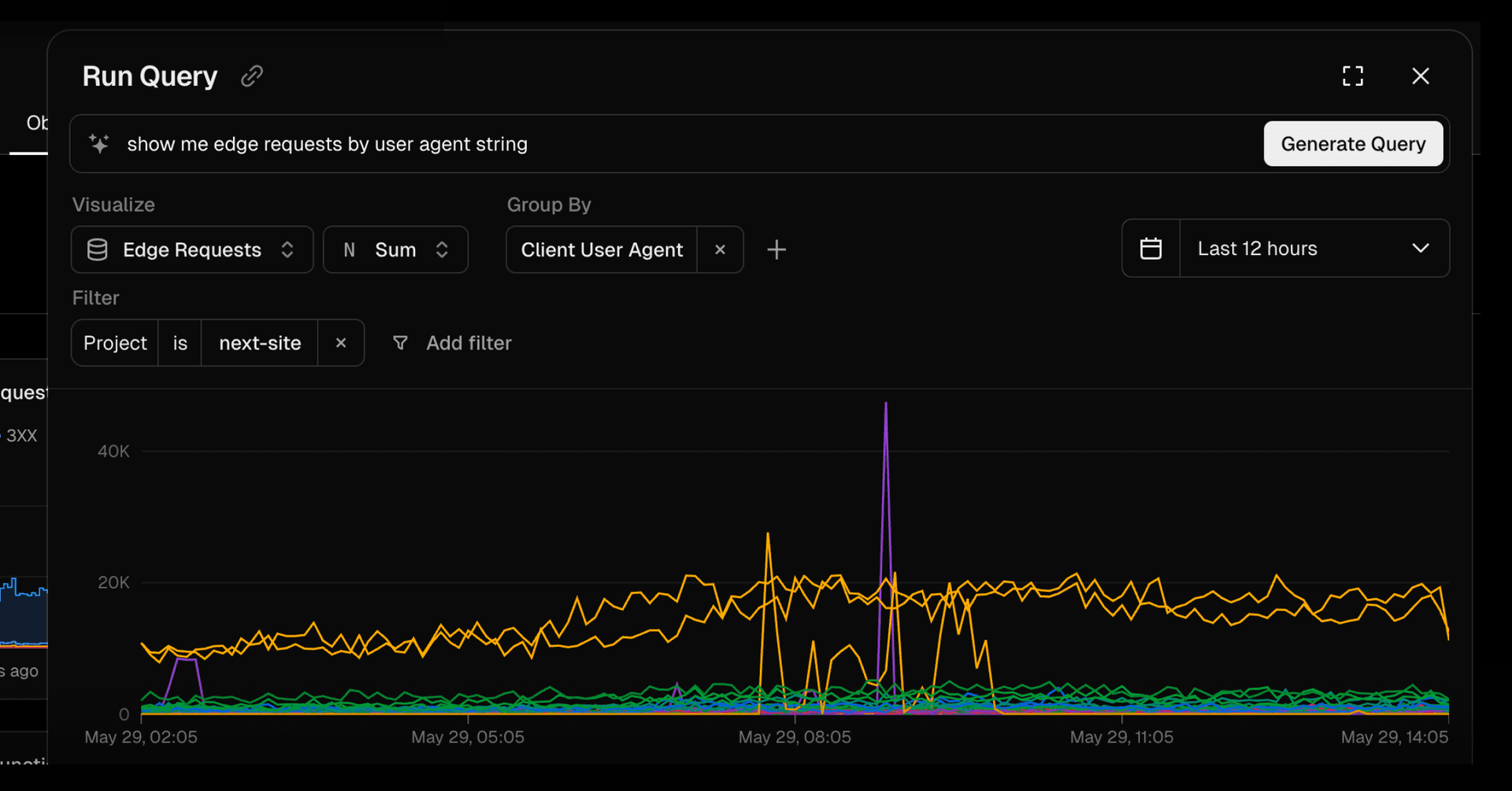This screenshot has height=791, width=1512.
Task: Click the Generate Query button
Action: coord(1352,144)
